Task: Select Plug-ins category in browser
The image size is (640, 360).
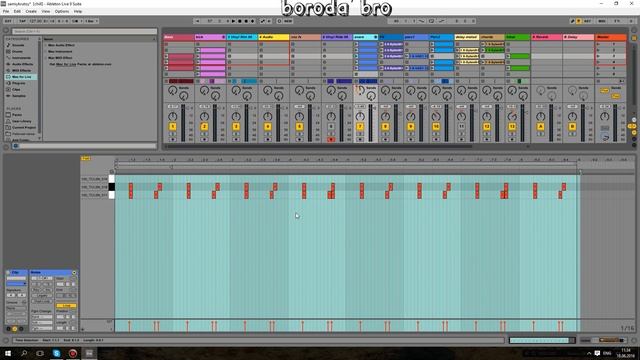Action: [x=19, y=83]
